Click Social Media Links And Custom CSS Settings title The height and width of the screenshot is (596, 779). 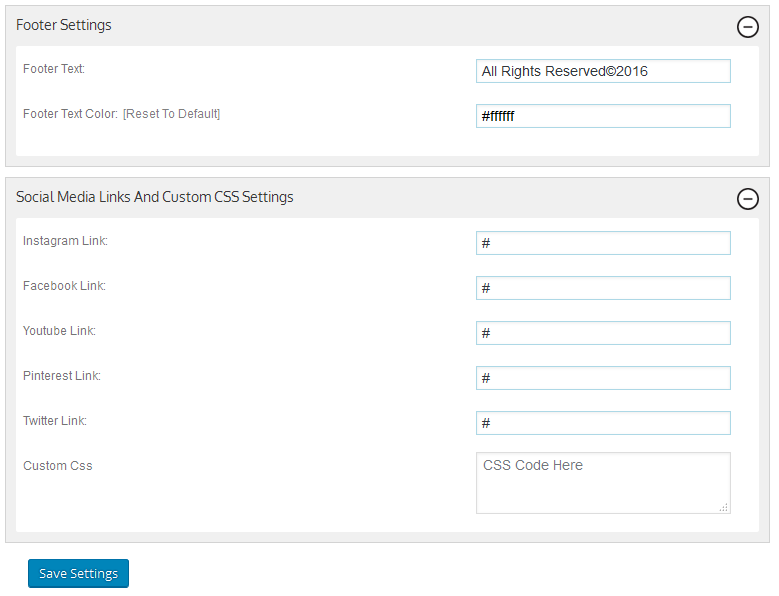point(155,197)
